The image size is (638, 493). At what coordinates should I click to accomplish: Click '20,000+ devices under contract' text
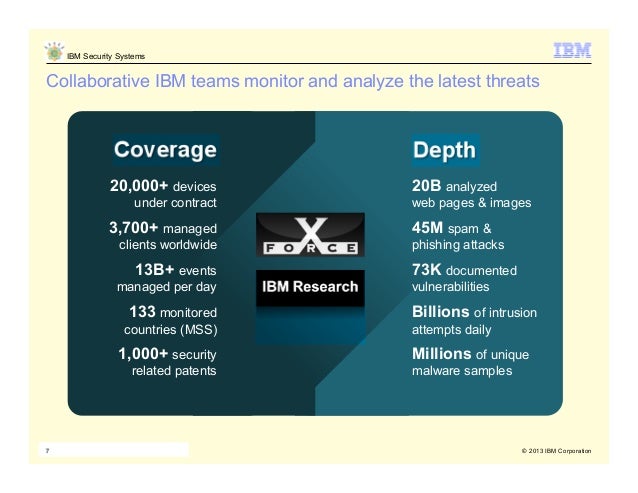[163, 194]
